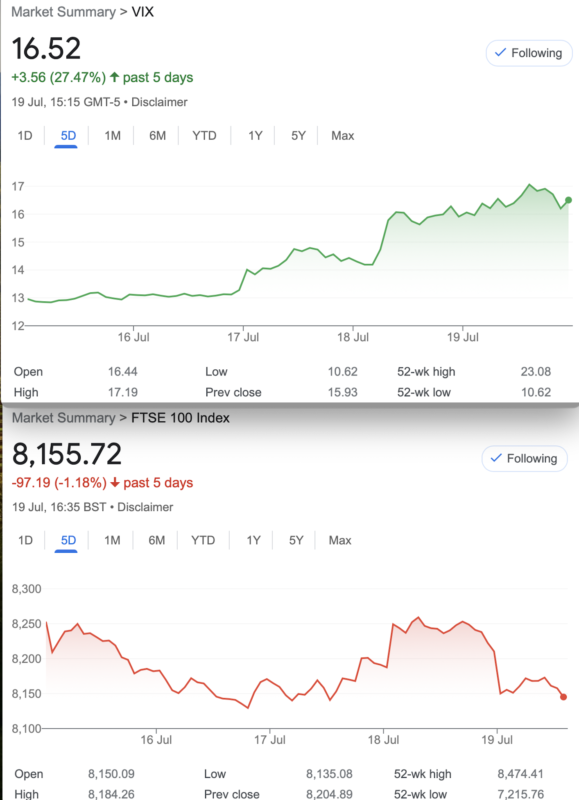Click the red endpoint dot on FTSE chart
Image resolution: width=579 pixels, height=800 pixels.
click(x=563, y=697)
